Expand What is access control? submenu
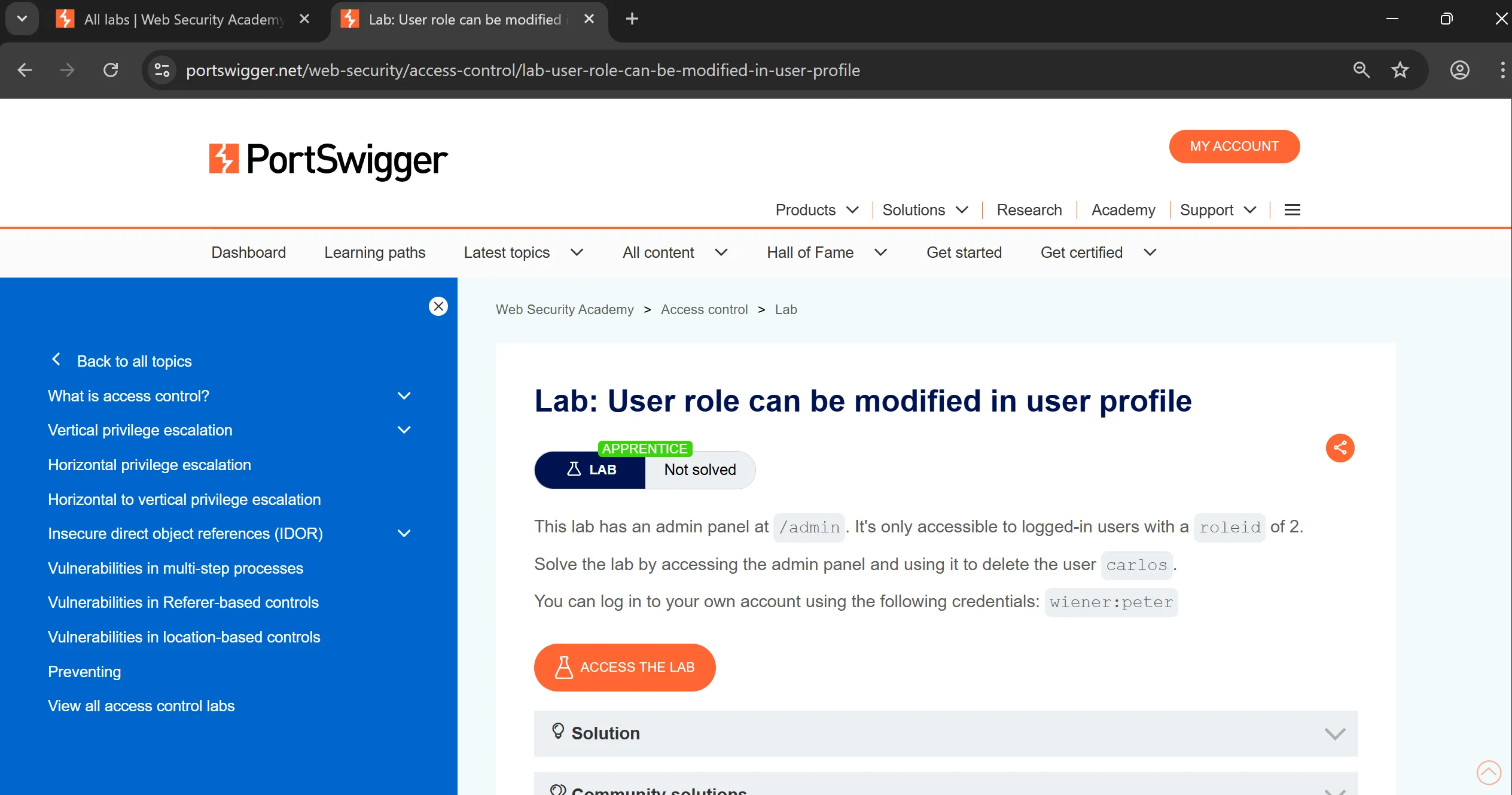 404,396
